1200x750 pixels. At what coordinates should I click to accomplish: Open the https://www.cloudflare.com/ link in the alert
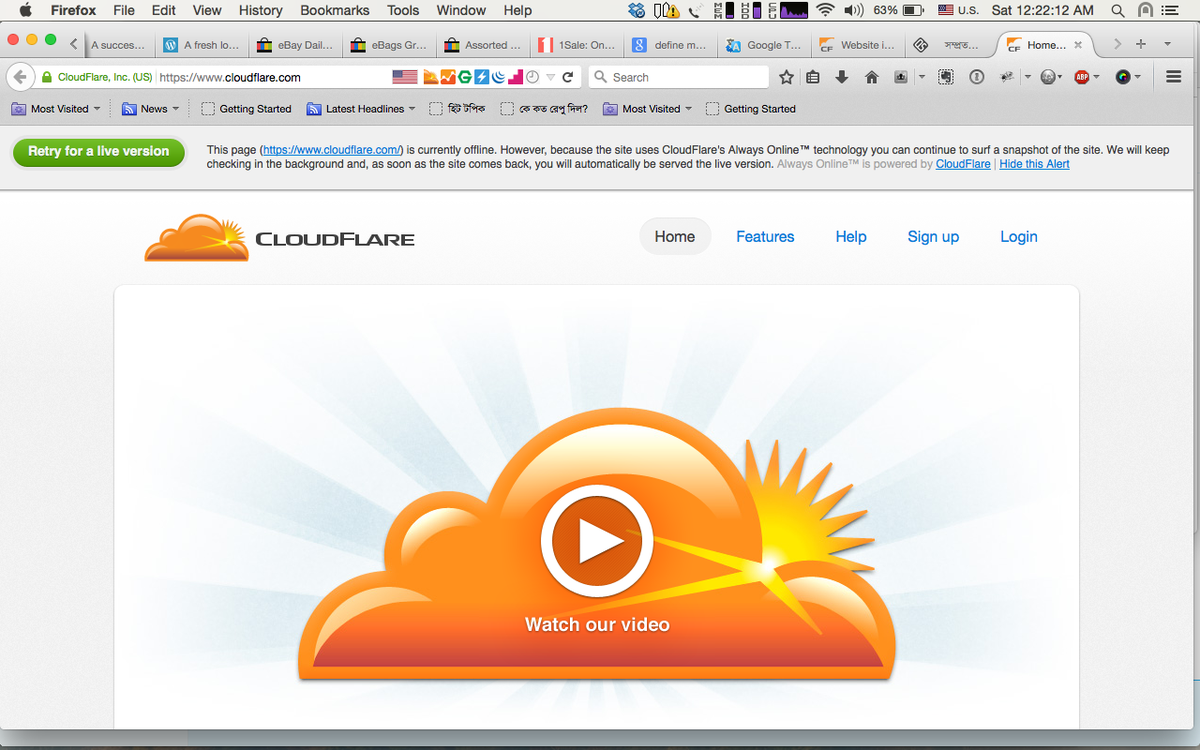[x=331, y=150]
